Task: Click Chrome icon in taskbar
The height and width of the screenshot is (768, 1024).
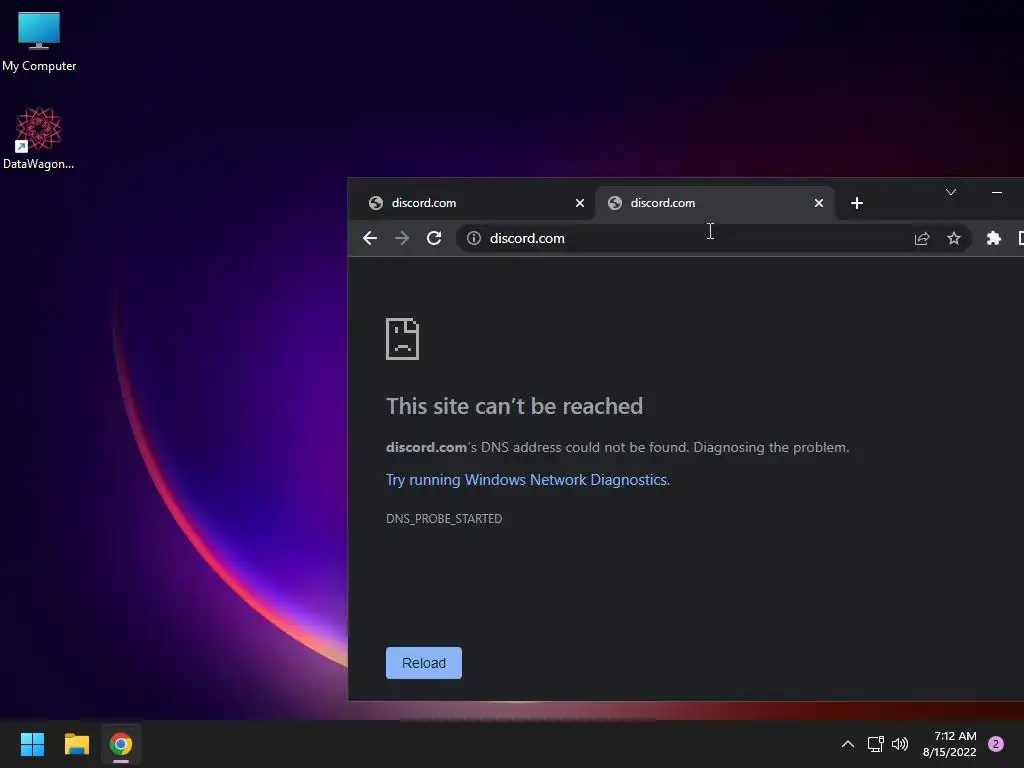Action: tap(121, 744)
